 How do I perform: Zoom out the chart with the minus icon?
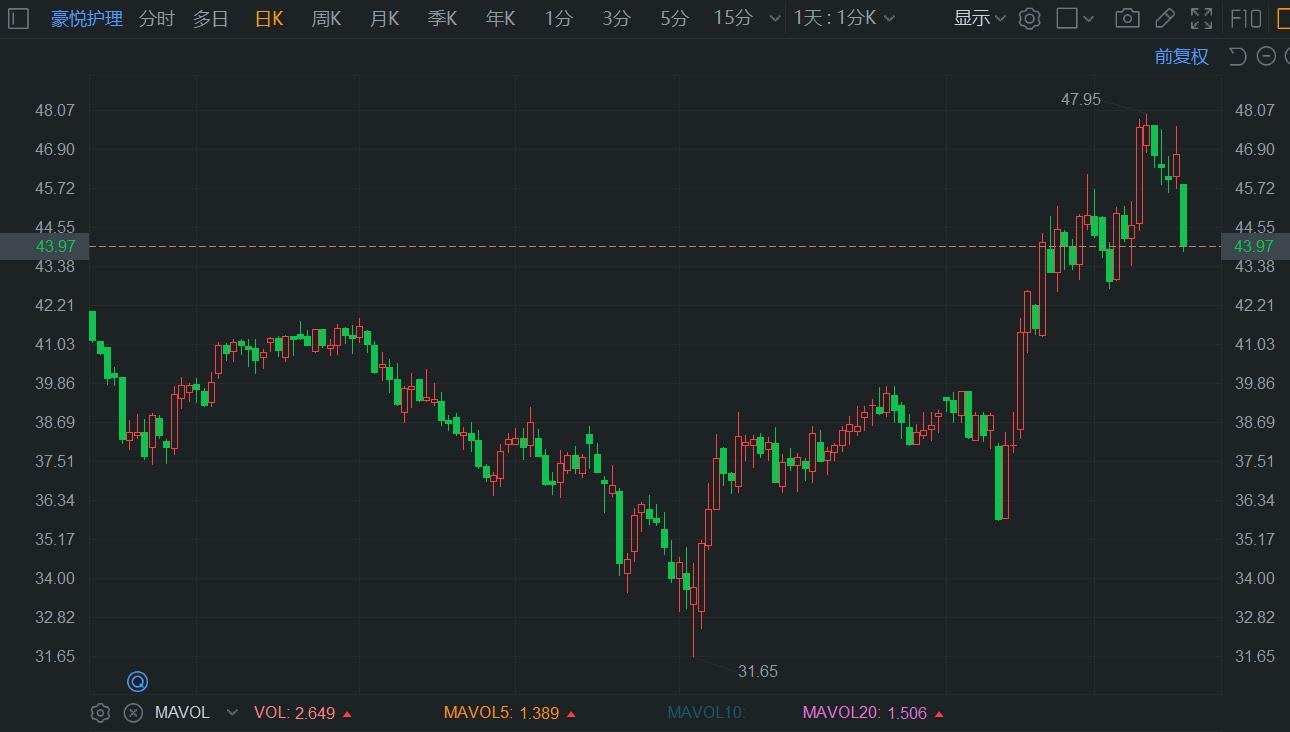1266,56
